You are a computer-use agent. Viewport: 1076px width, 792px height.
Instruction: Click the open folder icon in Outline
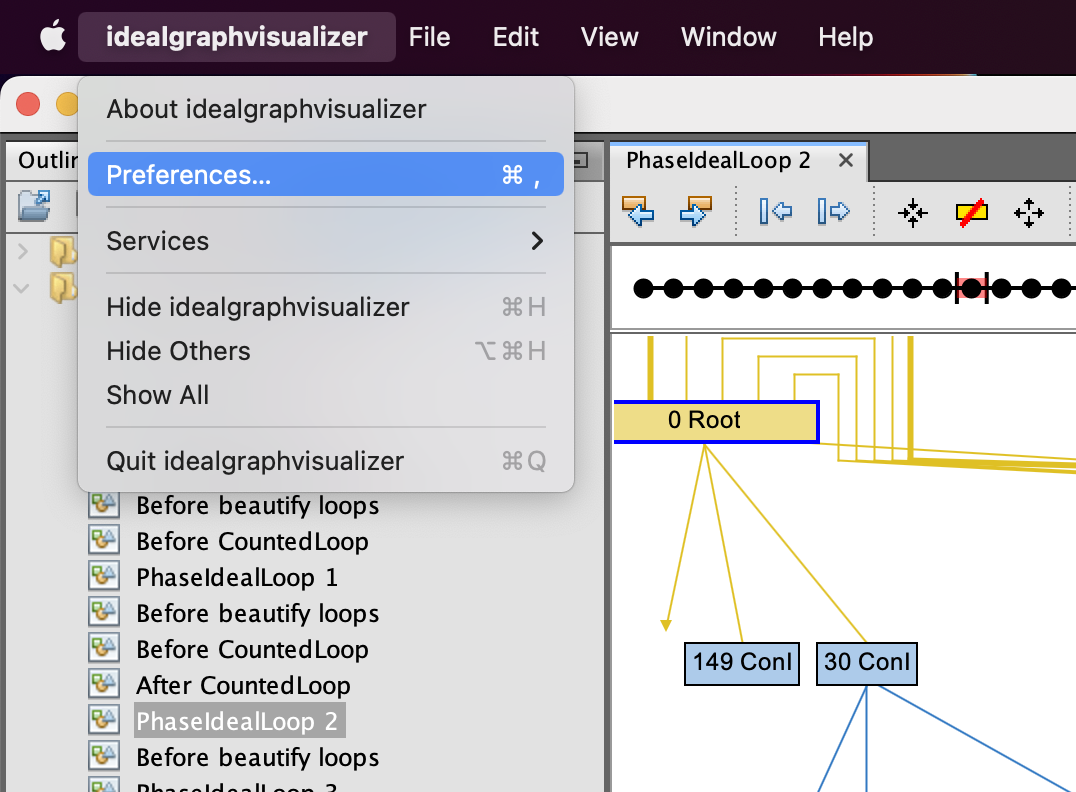pos(35,206)
